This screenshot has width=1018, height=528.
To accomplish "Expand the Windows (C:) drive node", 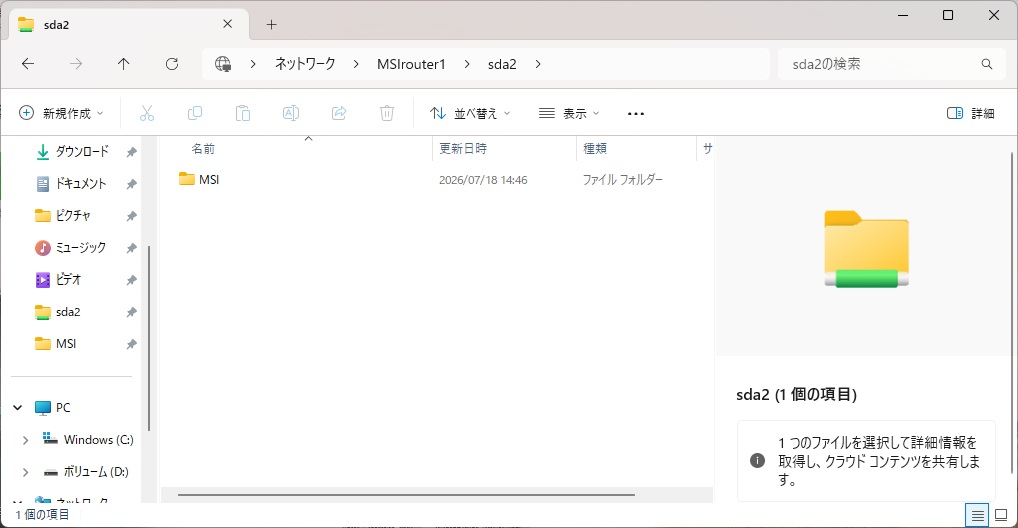I will pos(25,440).
